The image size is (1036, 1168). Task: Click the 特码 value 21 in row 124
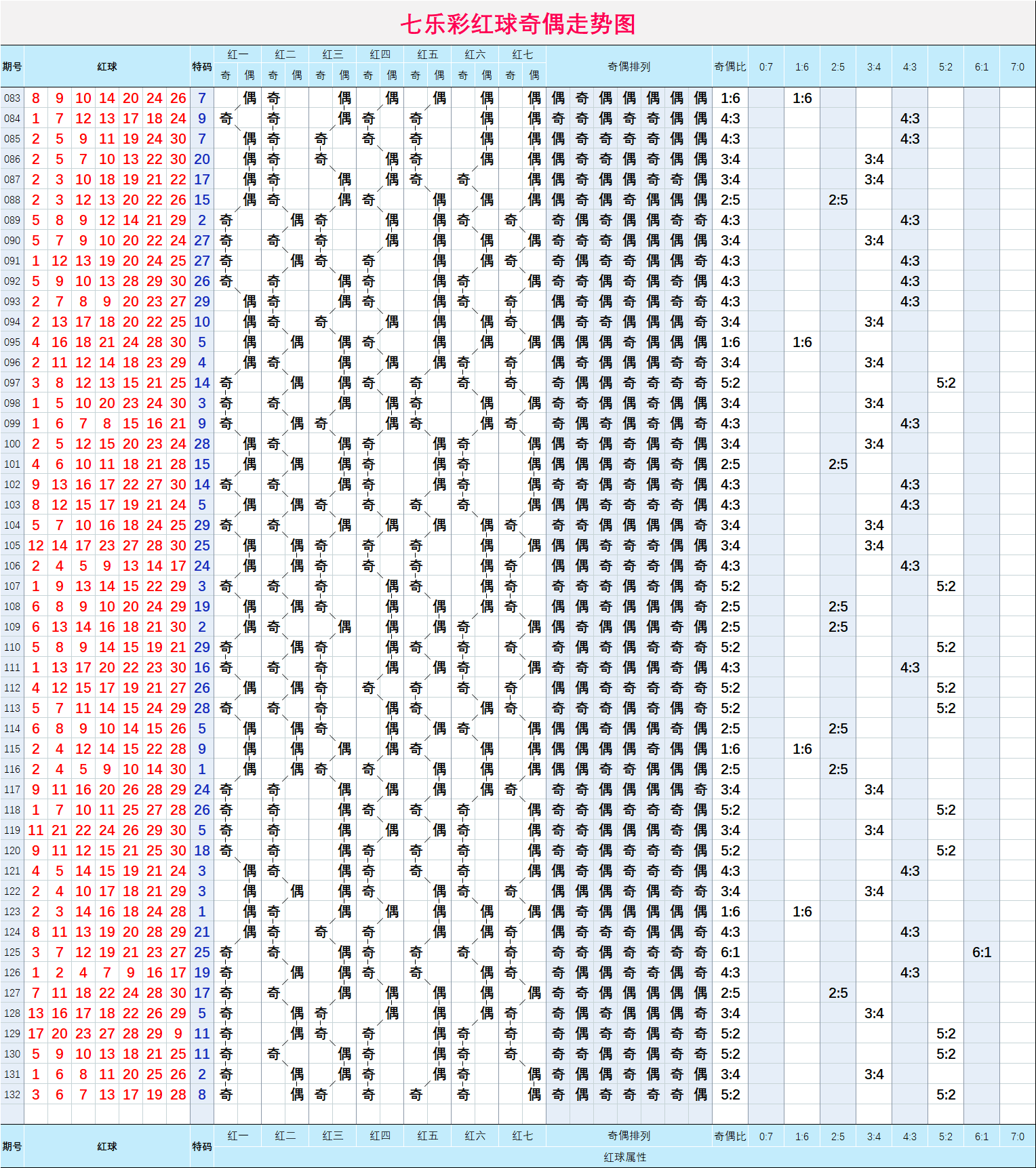[x=202, y=932]
